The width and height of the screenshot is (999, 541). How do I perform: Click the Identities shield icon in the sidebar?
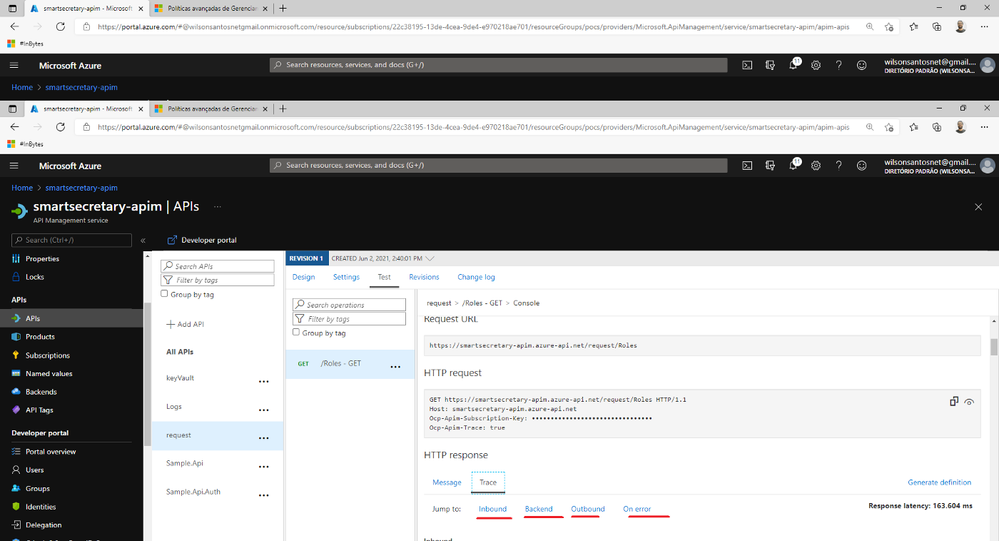pos(16,507)
